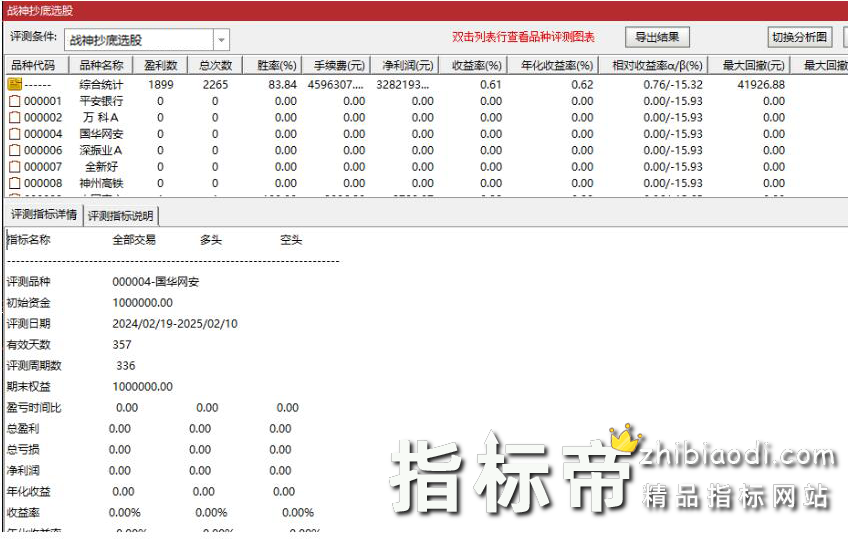Click the 最大回撤(元) column header
848x541 pixels.
(753, 66)
